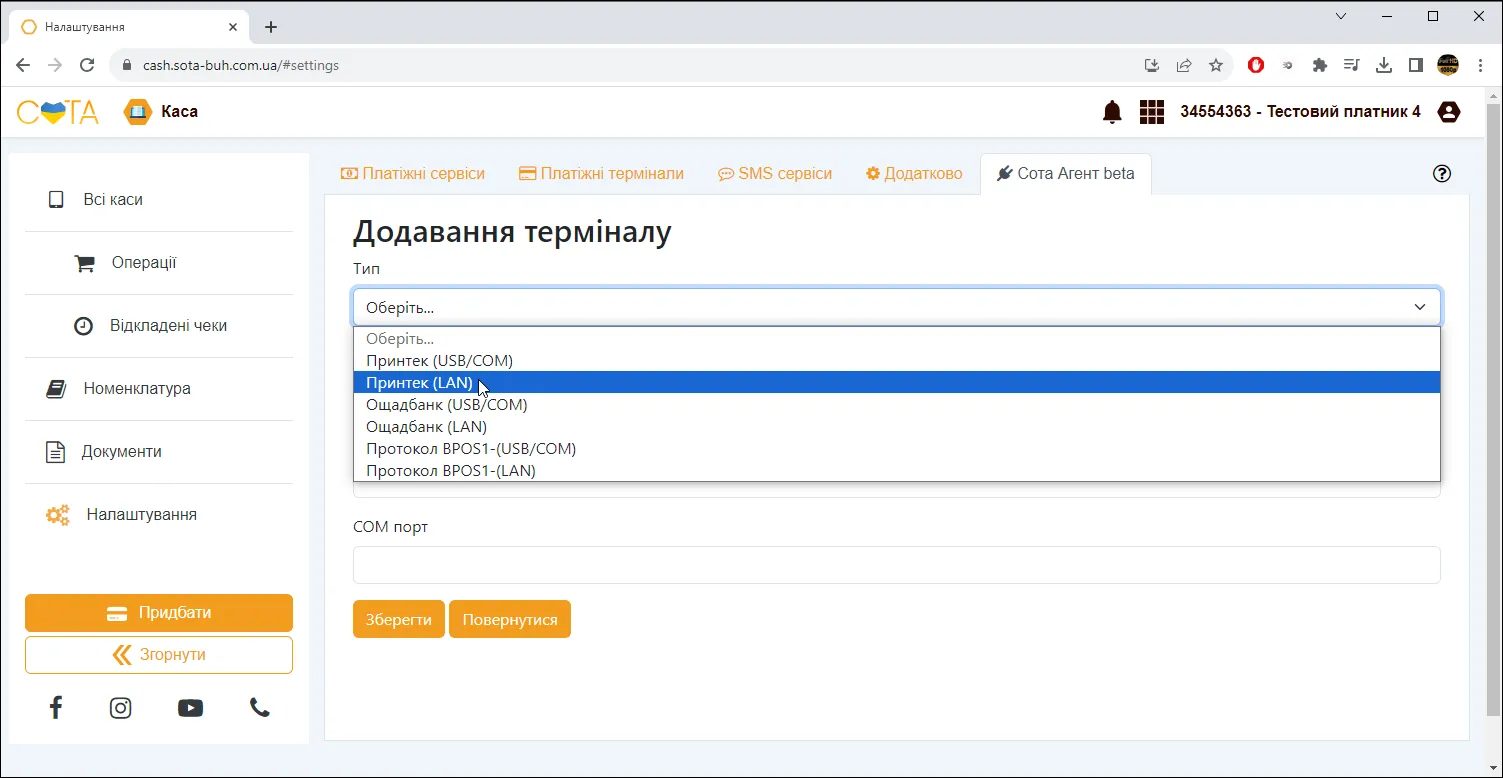The width and height of the screenshot is (1503, 778).
Task: Click the Повернутися button
Action: coord(510,619)
